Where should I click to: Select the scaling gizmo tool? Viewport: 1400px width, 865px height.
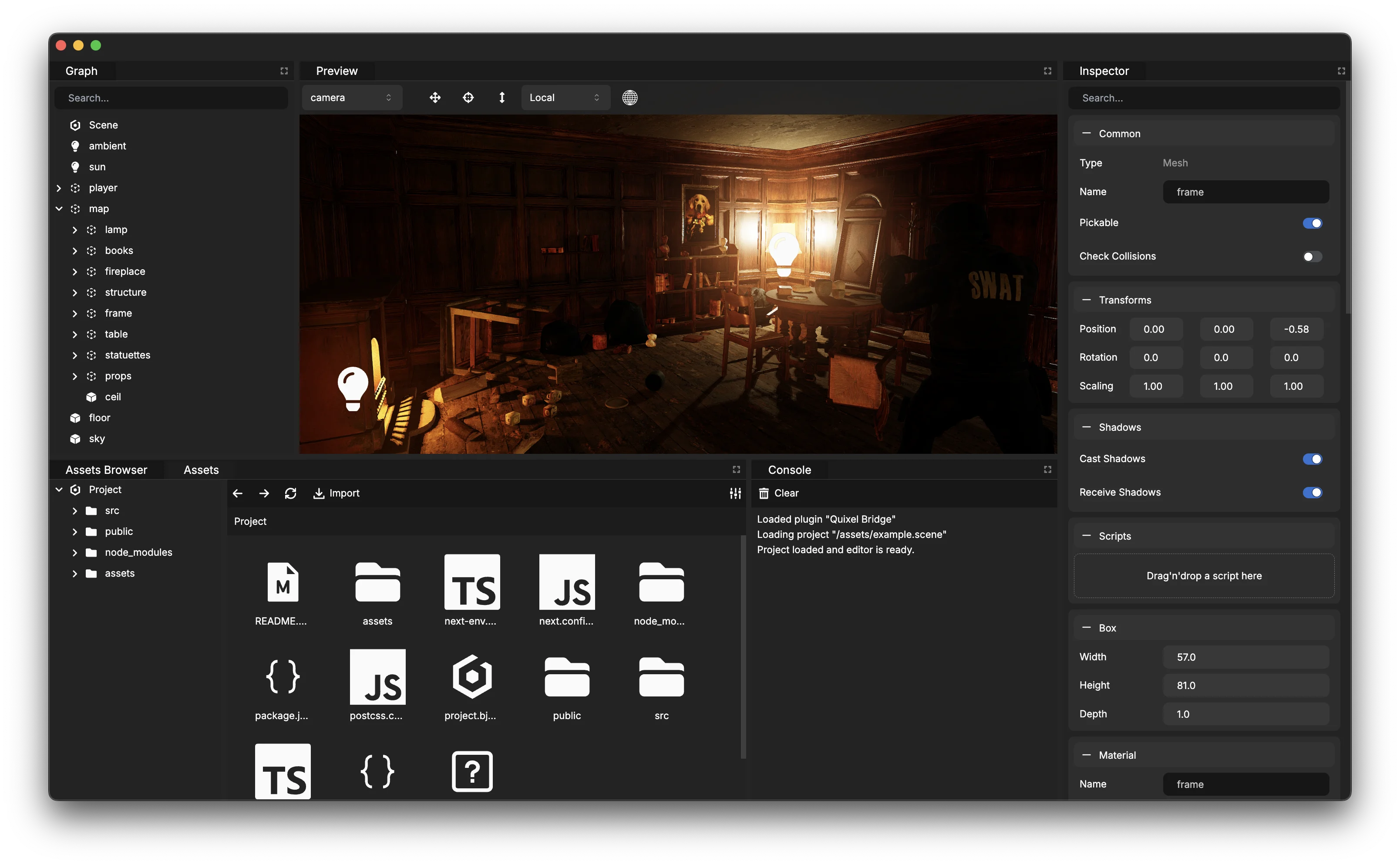pyautogui.click(x=502, y=98)
